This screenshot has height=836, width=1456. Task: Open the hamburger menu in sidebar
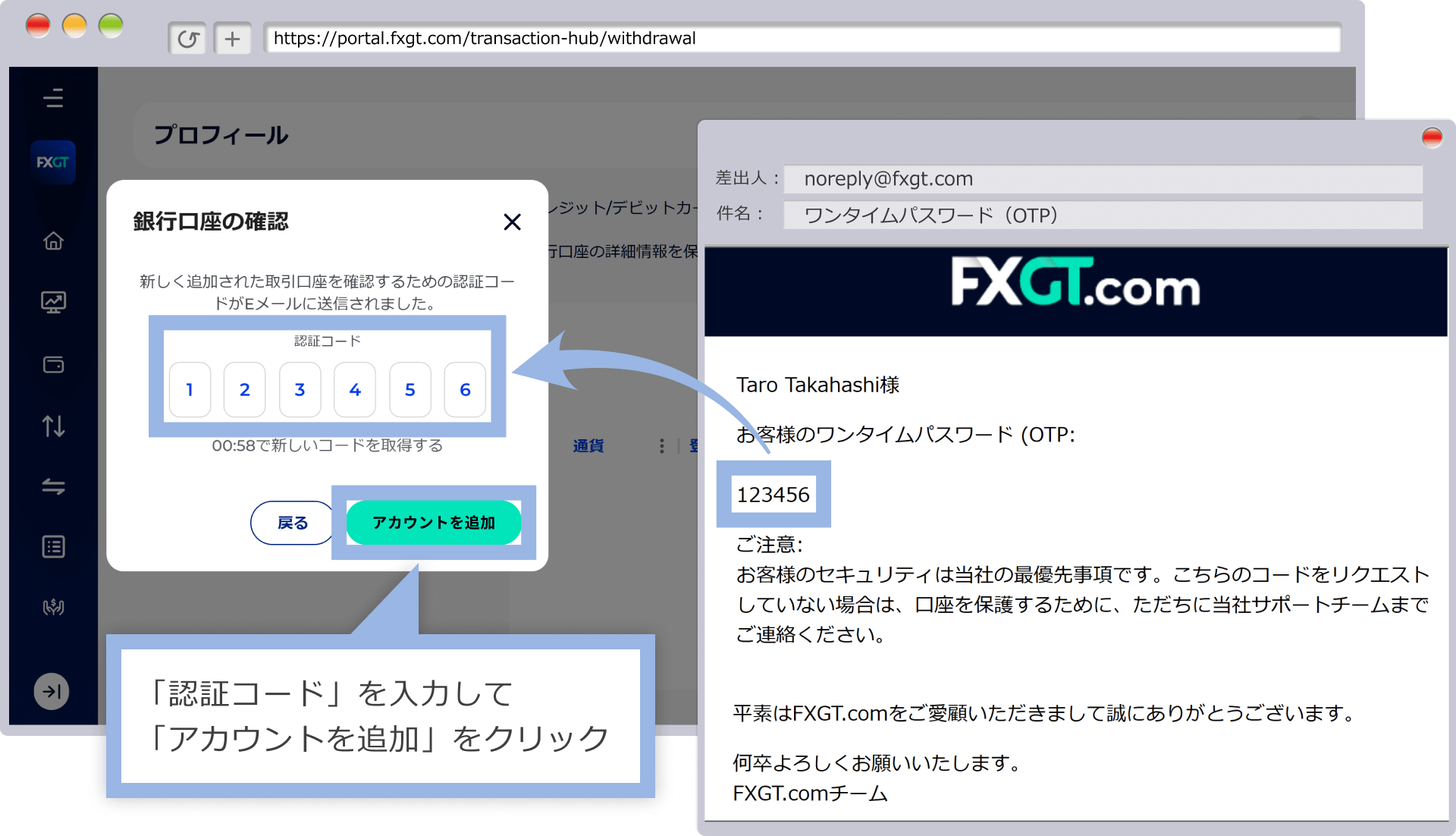(x=53, y=98)
